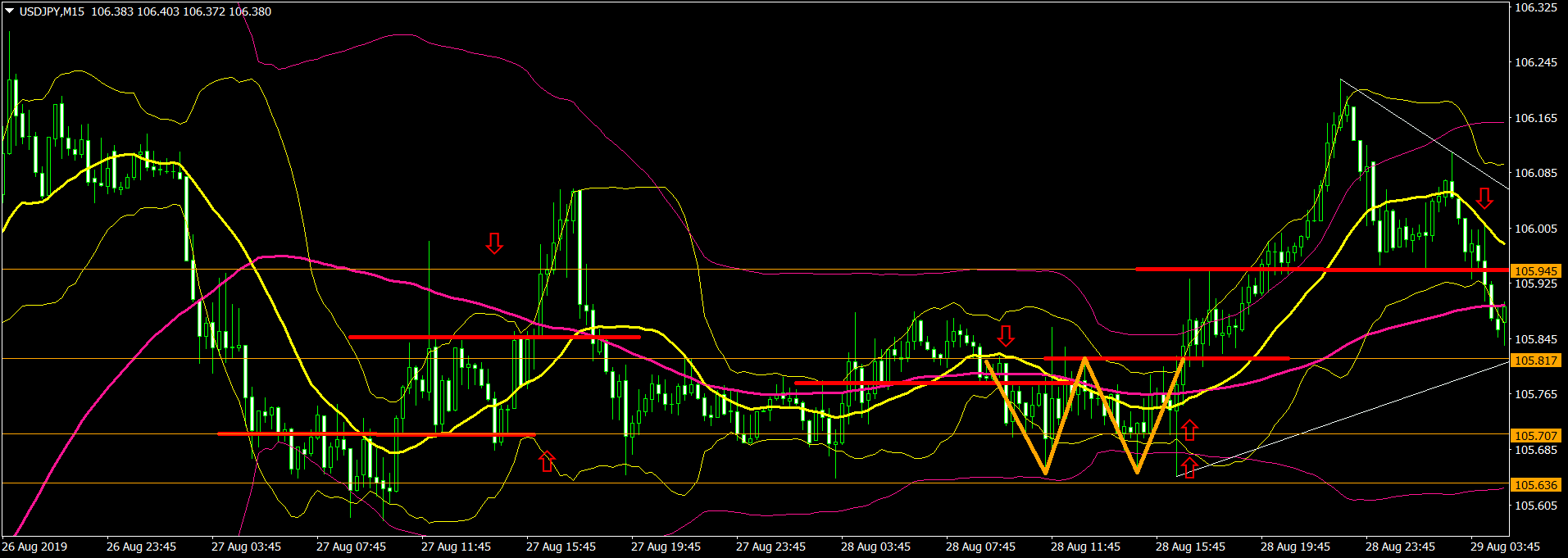
Task: Select the orange 105.945 price level tag
Action: tap(1535, 270)
